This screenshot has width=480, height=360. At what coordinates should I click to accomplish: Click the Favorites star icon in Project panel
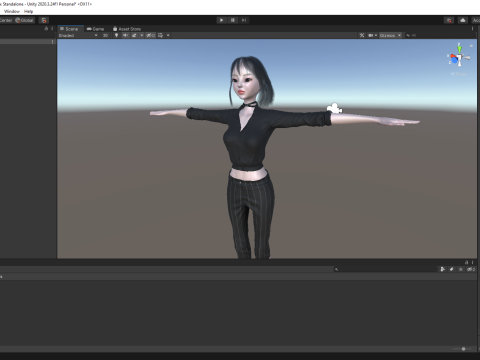point(461,269)
